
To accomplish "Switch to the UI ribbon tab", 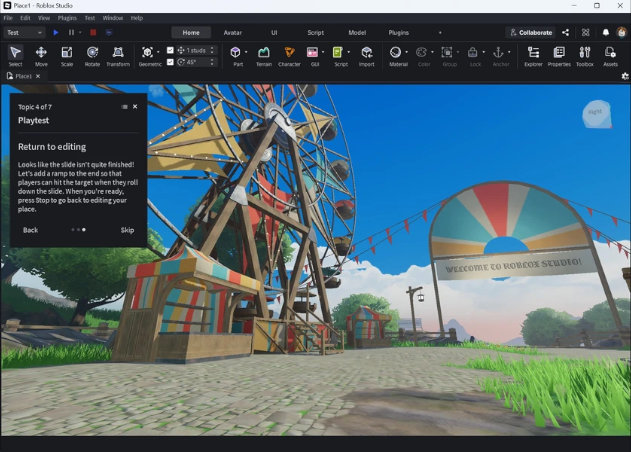I will (x=274, y=33).
